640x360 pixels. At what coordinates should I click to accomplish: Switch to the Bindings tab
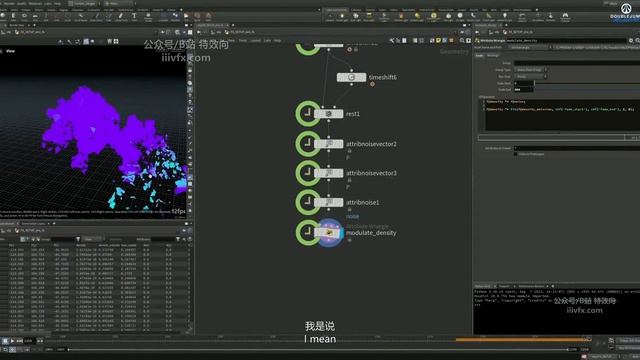pos(493,56)
